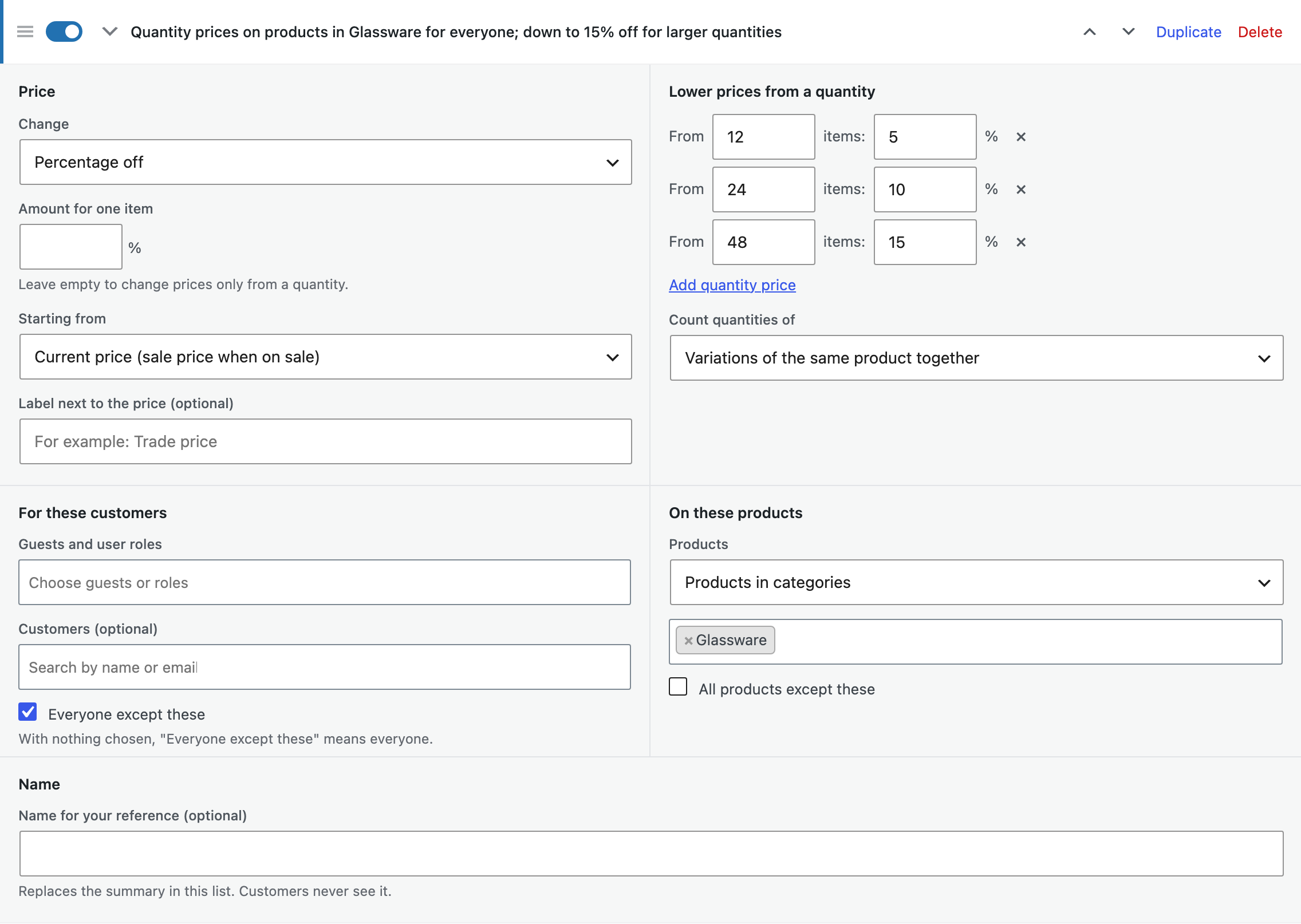The image size is (1301, 924).
Task: Open the Products in categories dropdown
Action: pyautogui.click(x=976, y=582)
